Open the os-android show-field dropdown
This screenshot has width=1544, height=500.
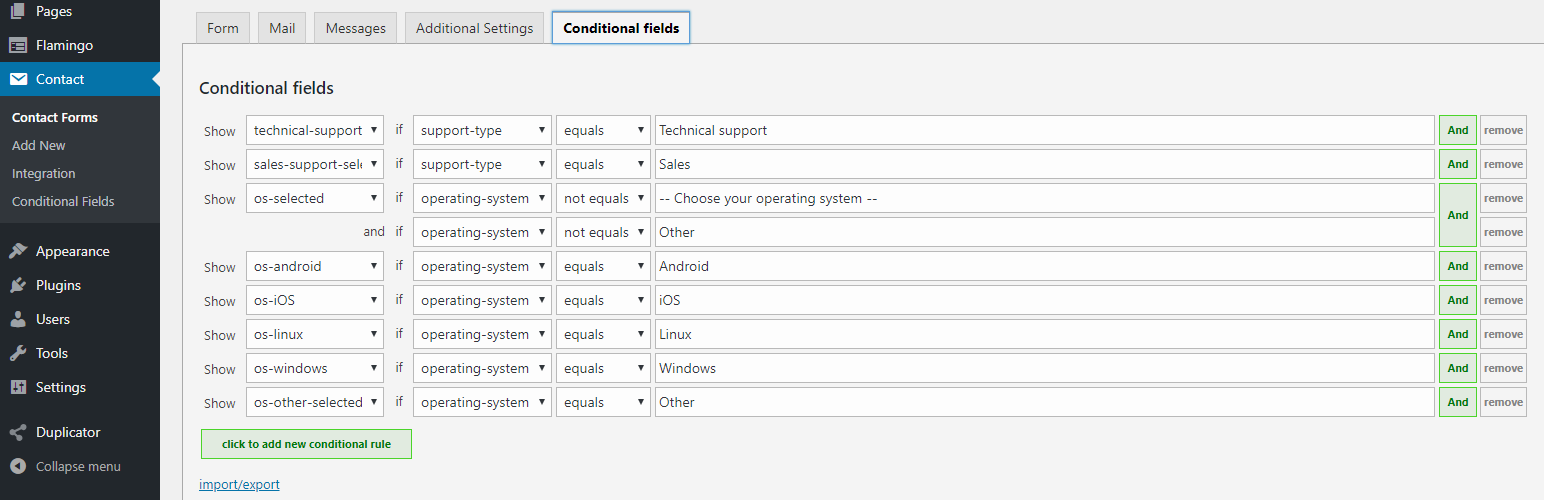tap(315, 266)
